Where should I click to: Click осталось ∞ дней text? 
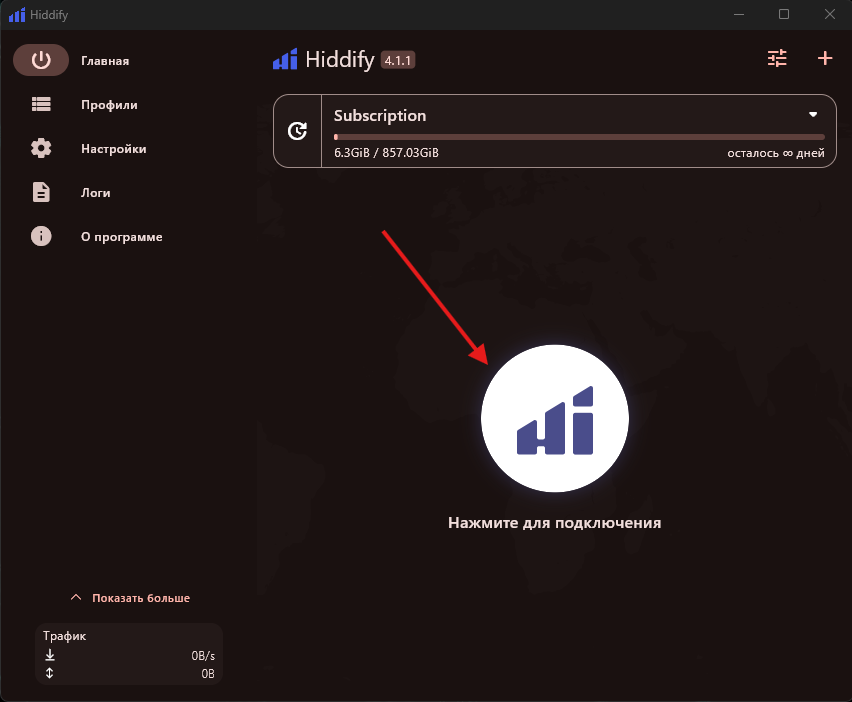[776, 153]
